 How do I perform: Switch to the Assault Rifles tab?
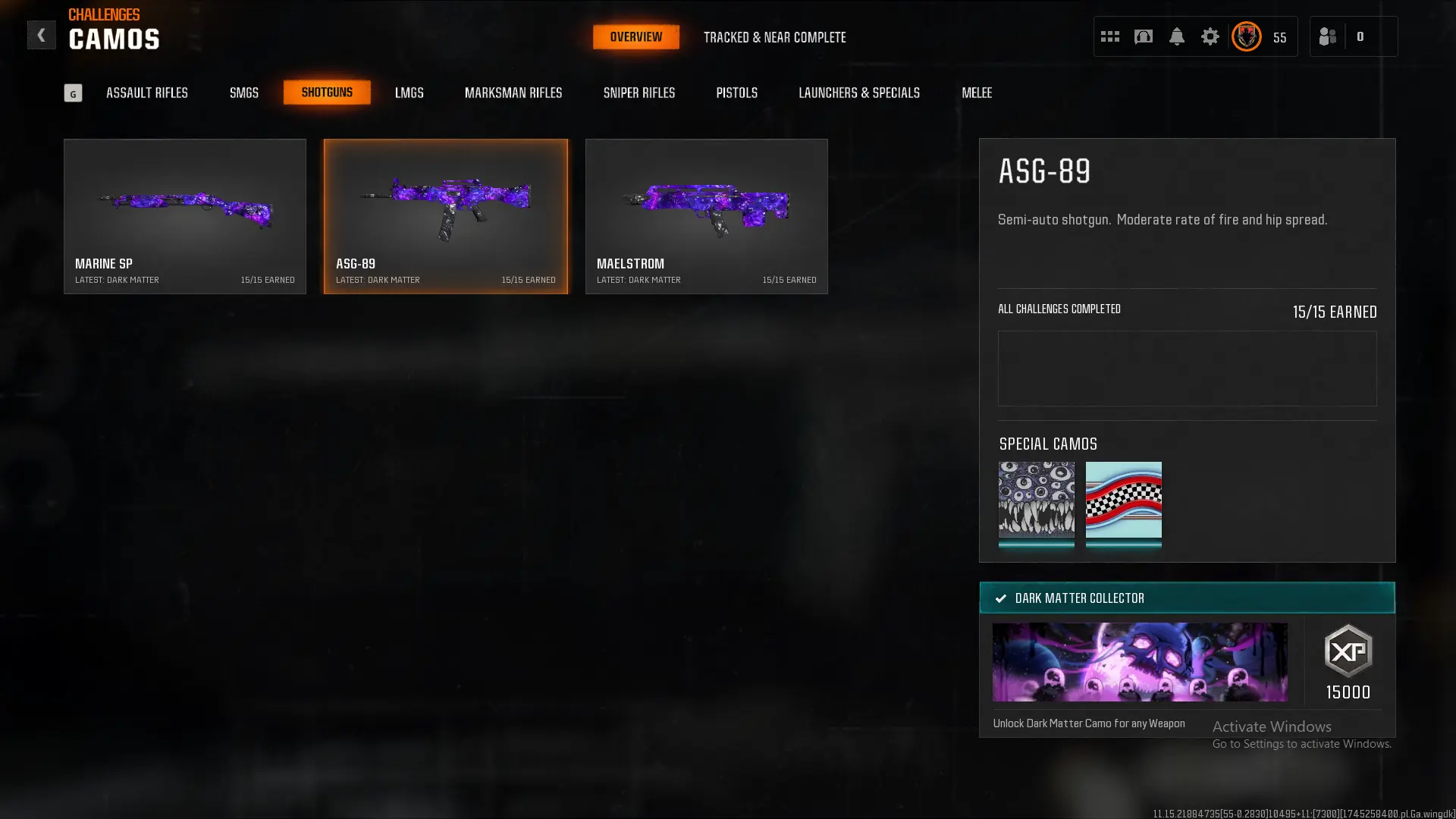(147, 93)
